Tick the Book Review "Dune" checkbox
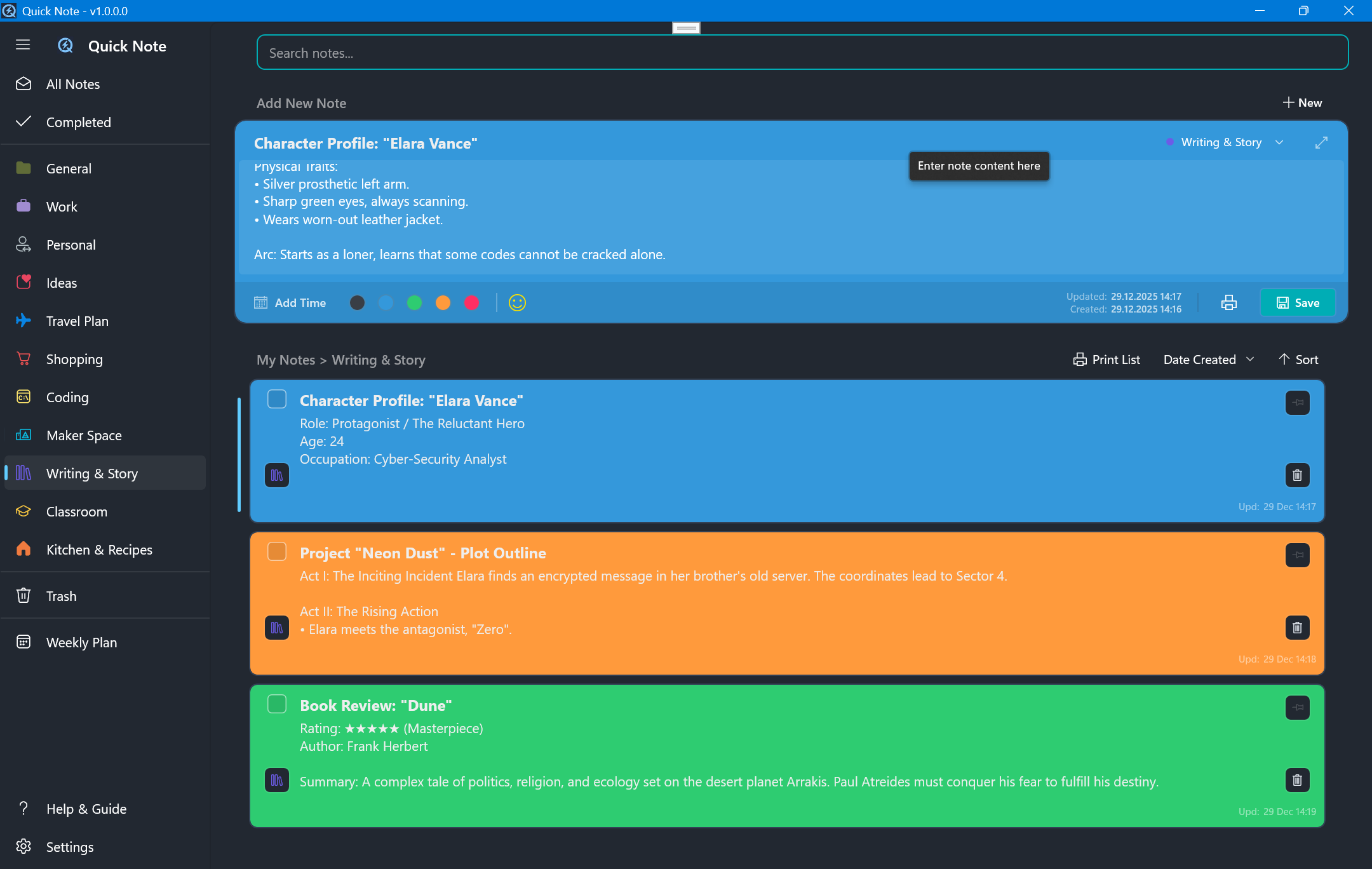Viewport: 1372px width, 869px height. [x=277, y=704]
